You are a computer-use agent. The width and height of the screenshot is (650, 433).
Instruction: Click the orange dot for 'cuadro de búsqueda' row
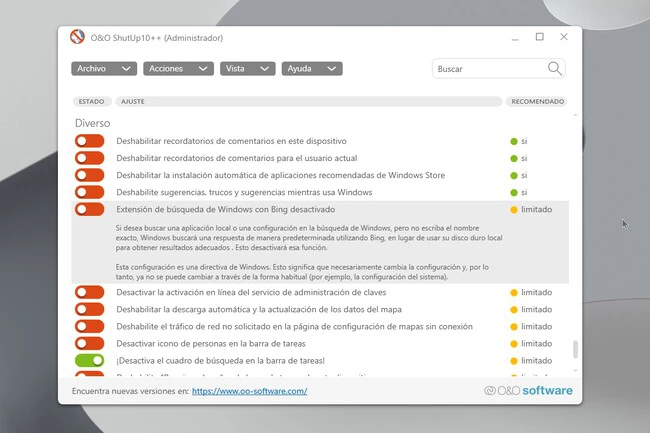[514, 361]
